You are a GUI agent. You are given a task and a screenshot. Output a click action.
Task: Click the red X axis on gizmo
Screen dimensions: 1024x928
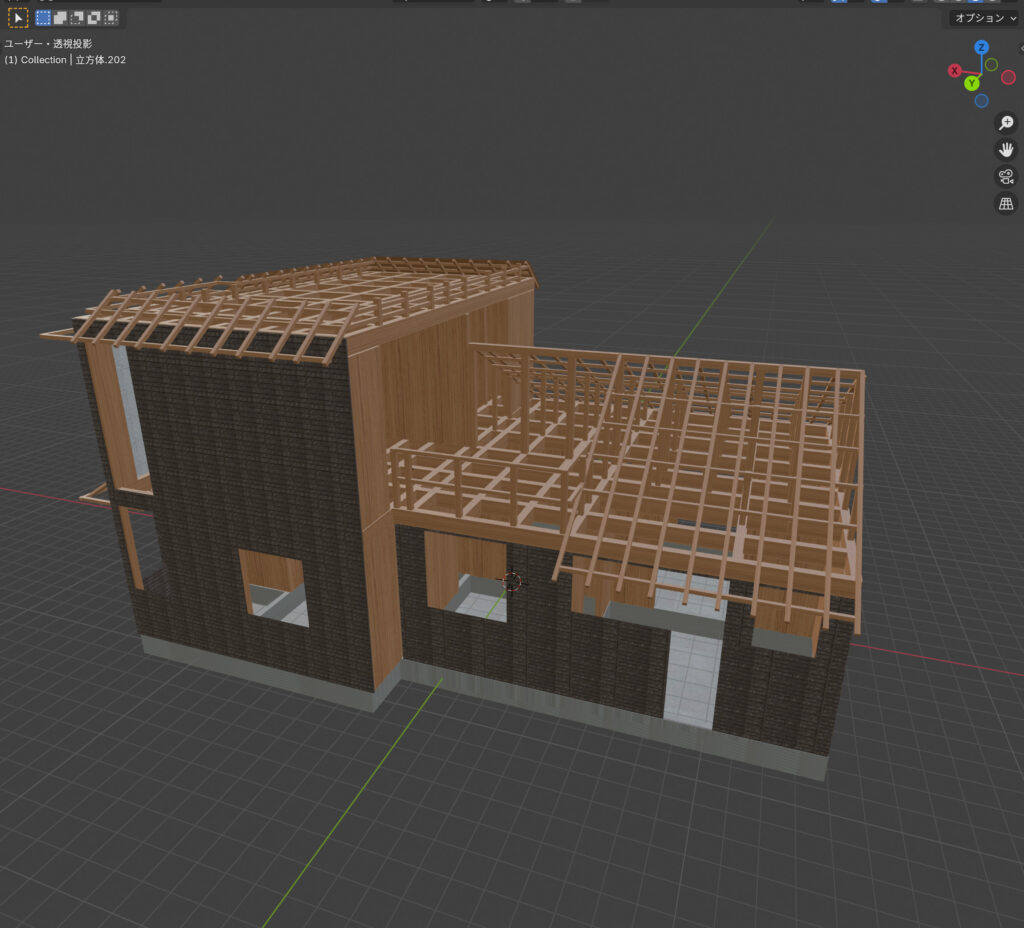tap(955, 71)
